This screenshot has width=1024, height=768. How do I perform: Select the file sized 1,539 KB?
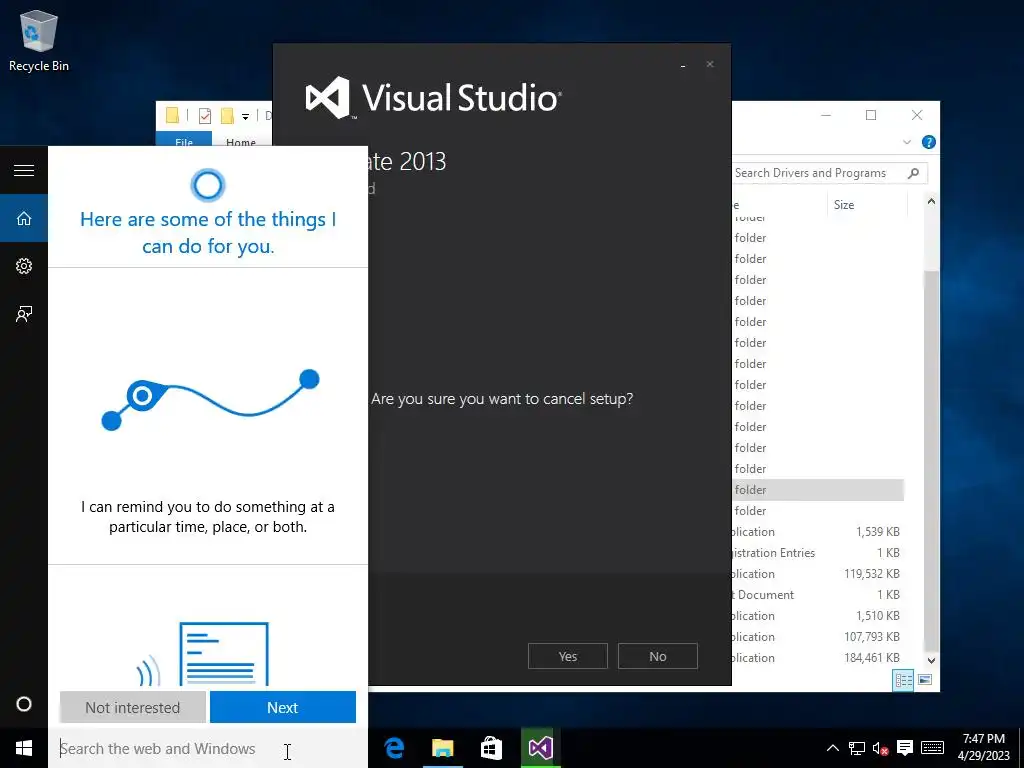[818, 532]
